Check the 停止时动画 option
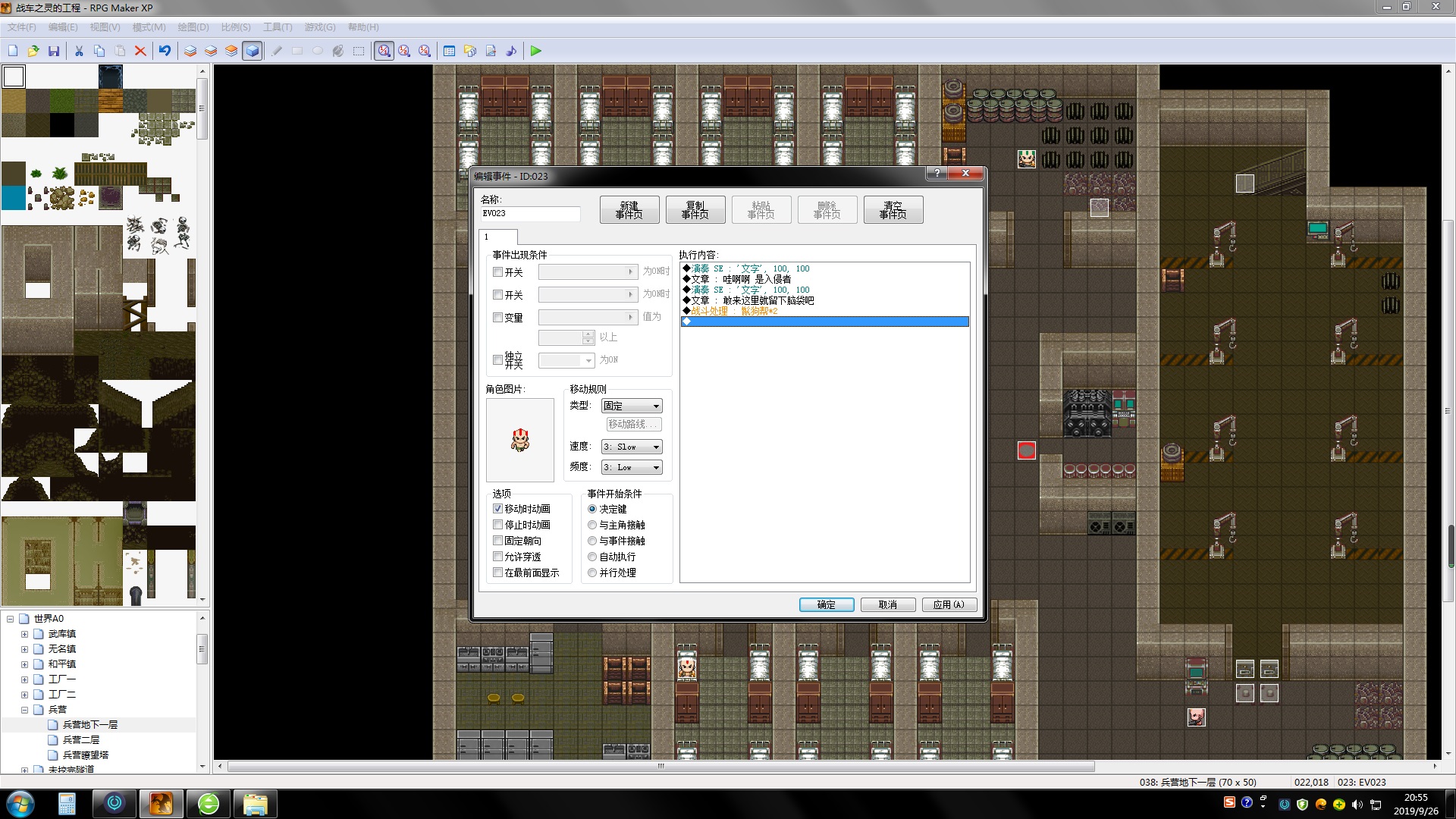Screen dimensions: 1456x819 tap(498, 525)
